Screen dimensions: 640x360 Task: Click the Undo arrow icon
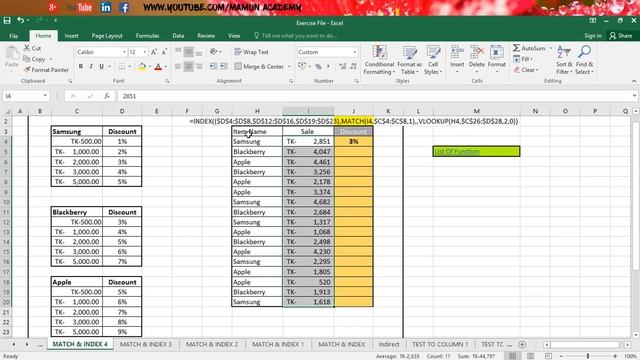point(20,20)
